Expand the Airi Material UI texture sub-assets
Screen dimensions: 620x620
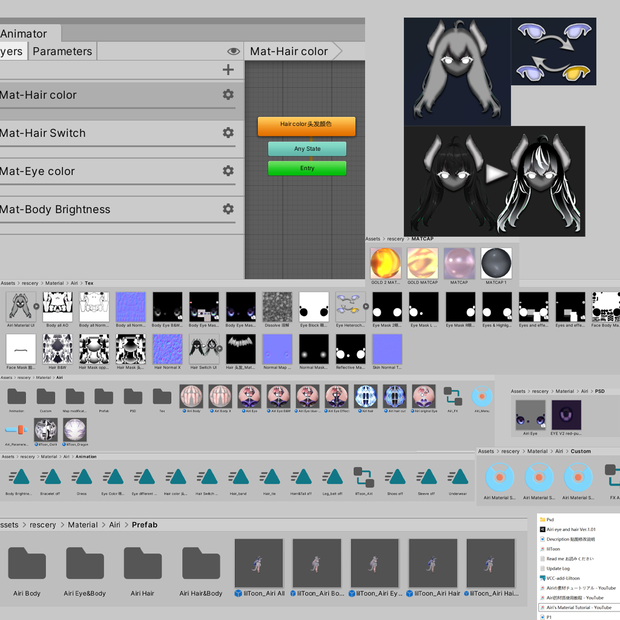(36, 306)
